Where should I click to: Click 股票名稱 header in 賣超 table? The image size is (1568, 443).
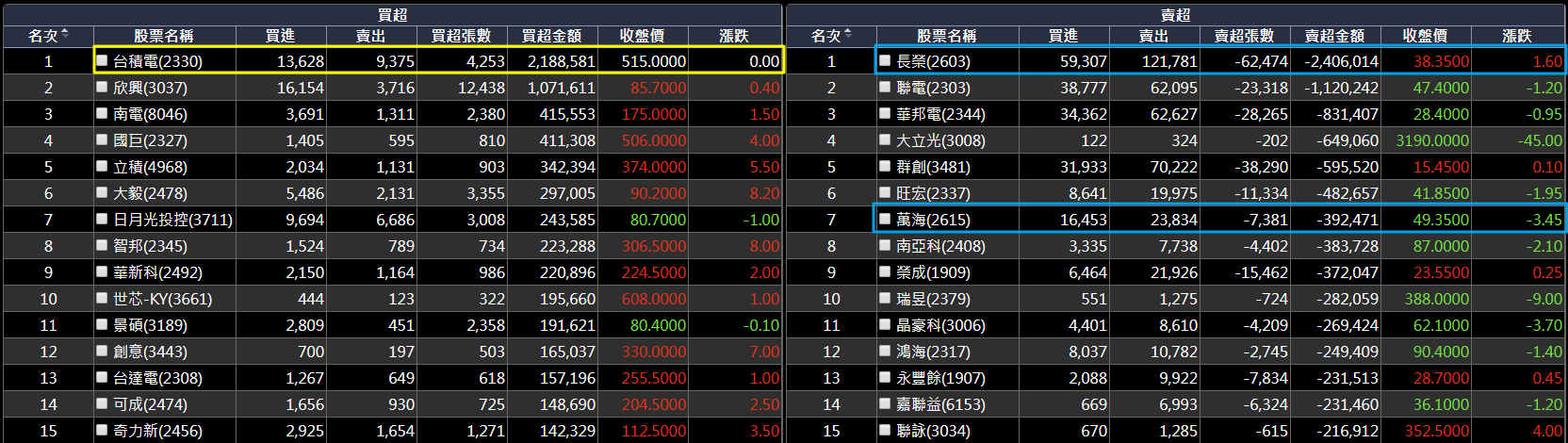point(947,36)
